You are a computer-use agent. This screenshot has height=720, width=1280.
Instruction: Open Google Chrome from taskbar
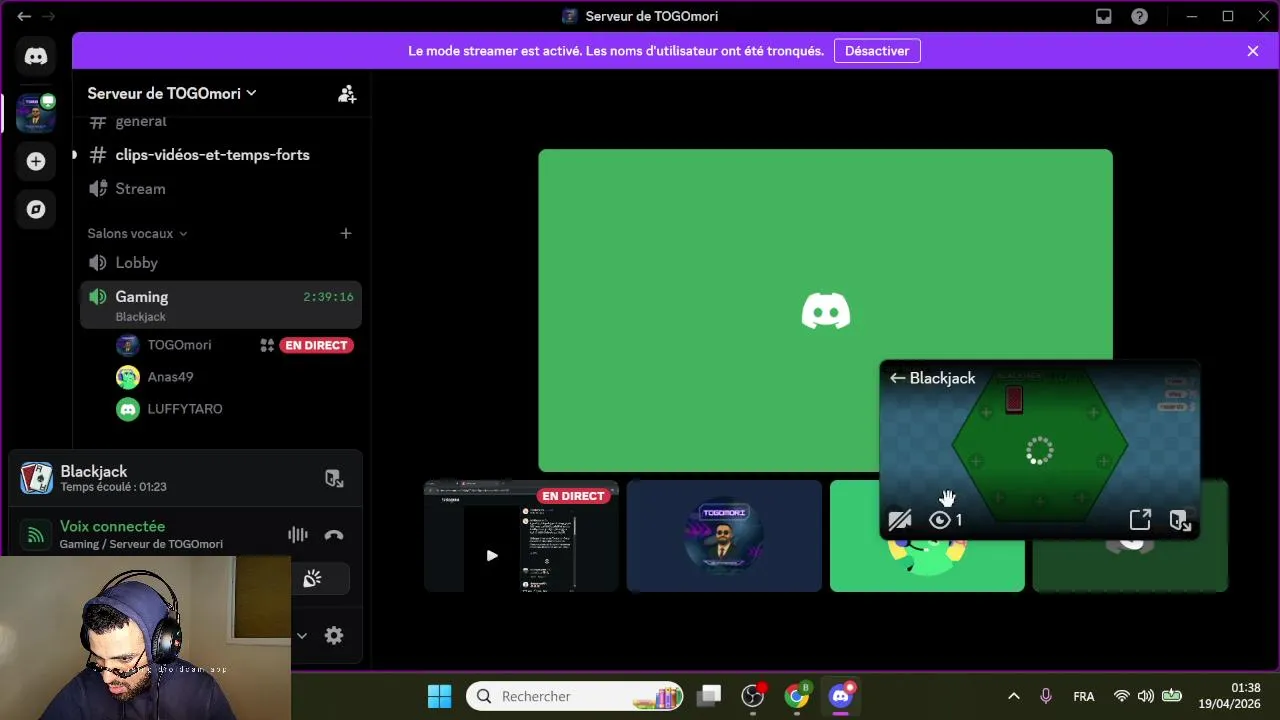[x=797, y=696]
